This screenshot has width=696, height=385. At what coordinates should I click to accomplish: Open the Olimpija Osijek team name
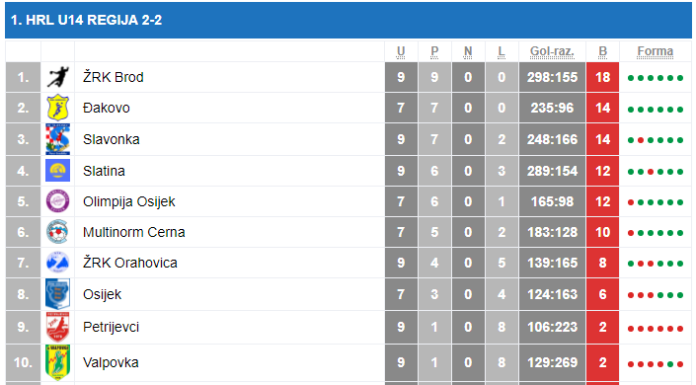tap(129, 202)
